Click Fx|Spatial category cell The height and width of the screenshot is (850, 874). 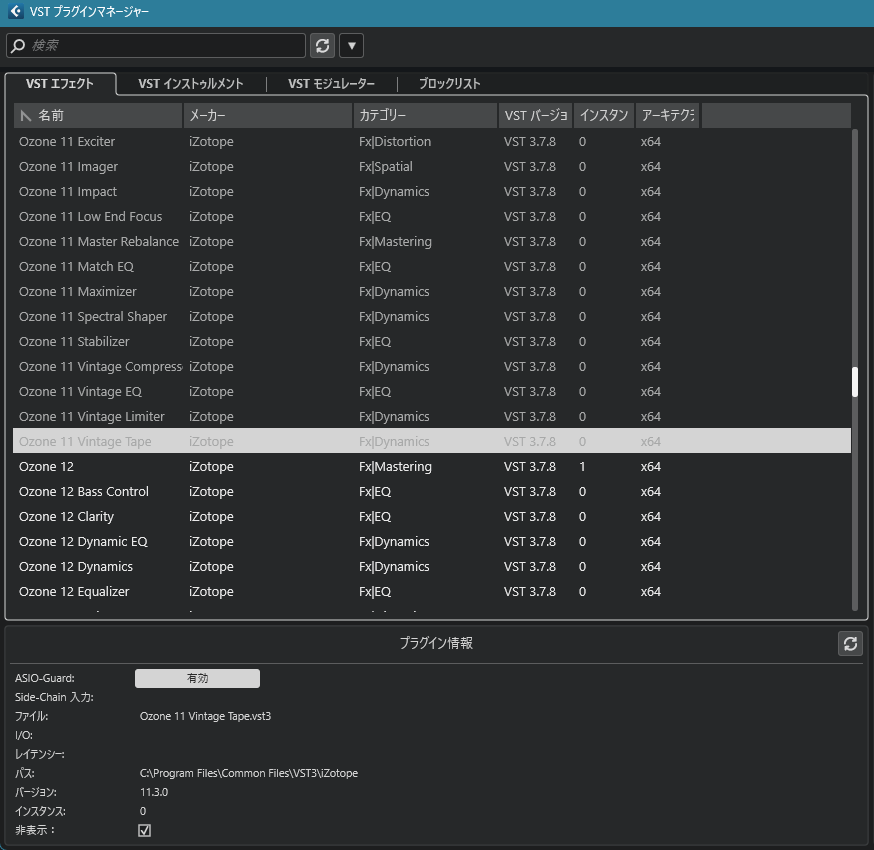(x=386, y=167)
